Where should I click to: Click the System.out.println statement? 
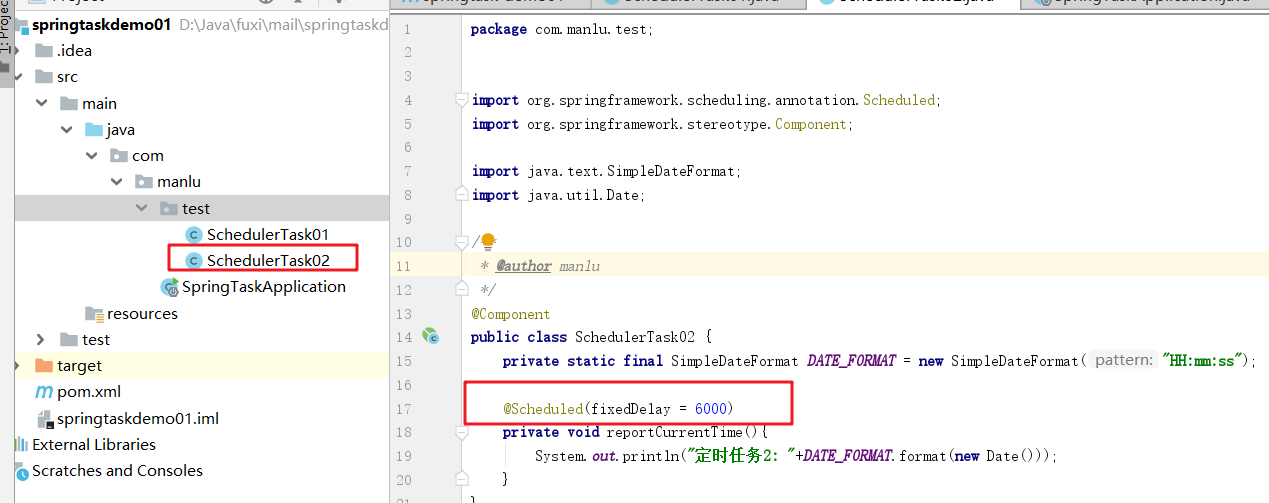[795, 456]
